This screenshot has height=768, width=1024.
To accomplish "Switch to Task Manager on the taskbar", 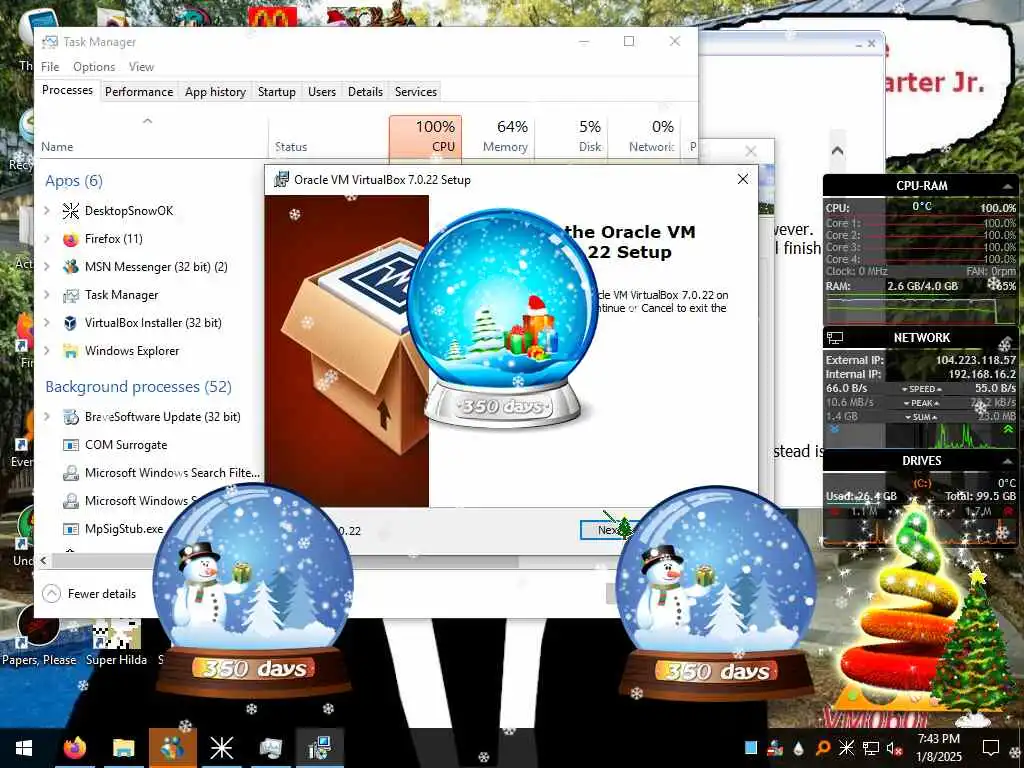I will click(270, 748).
